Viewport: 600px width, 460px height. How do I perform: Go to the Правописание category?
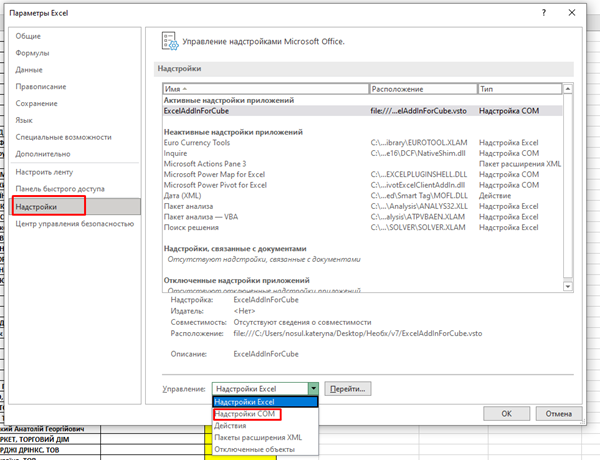(x=41, y=86)
